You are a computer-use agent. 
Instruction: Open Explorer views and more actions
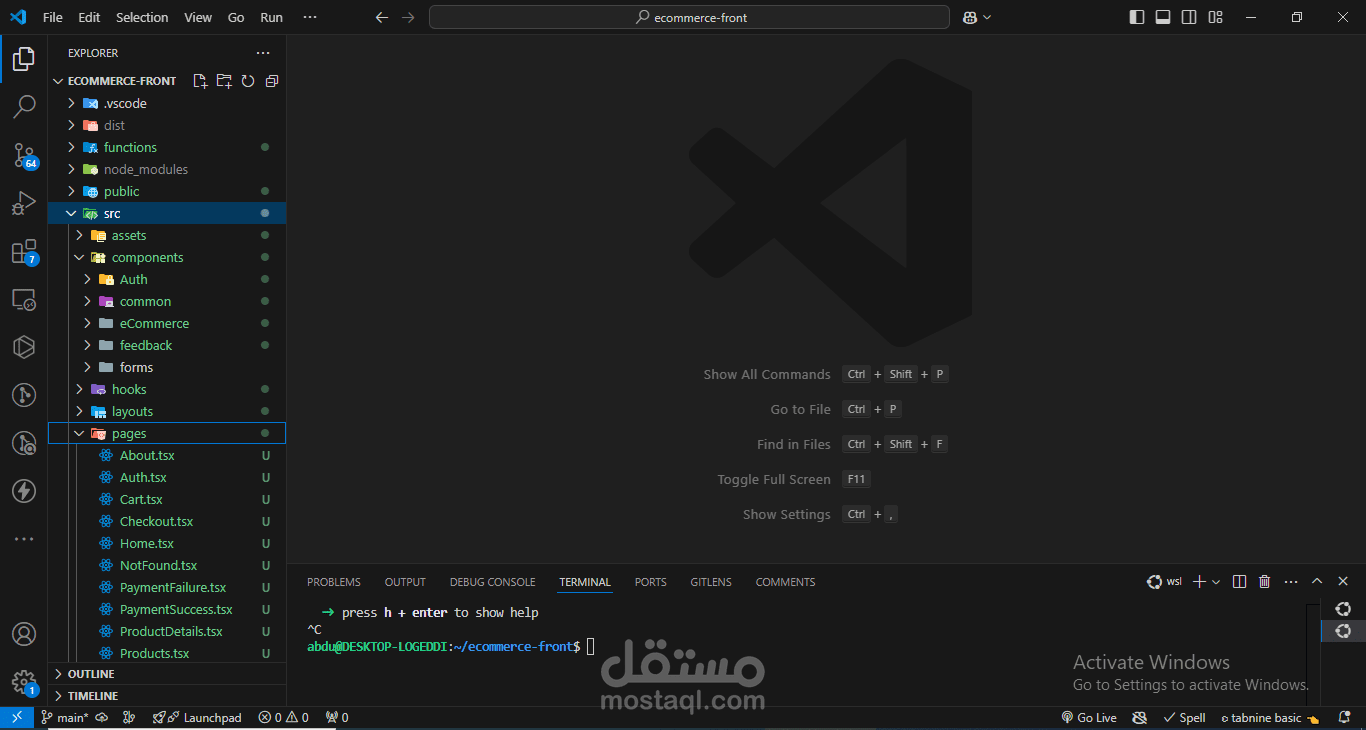point(263,53)
